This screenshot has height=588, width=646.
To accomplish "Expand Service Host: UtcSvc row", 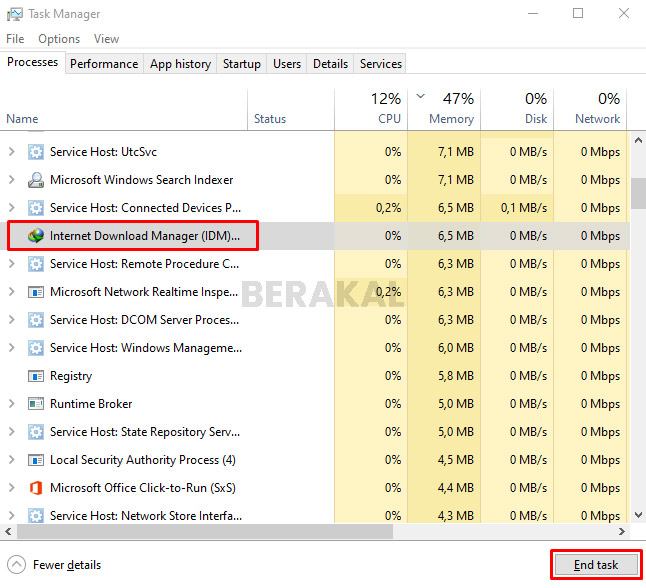I will 12,152.
